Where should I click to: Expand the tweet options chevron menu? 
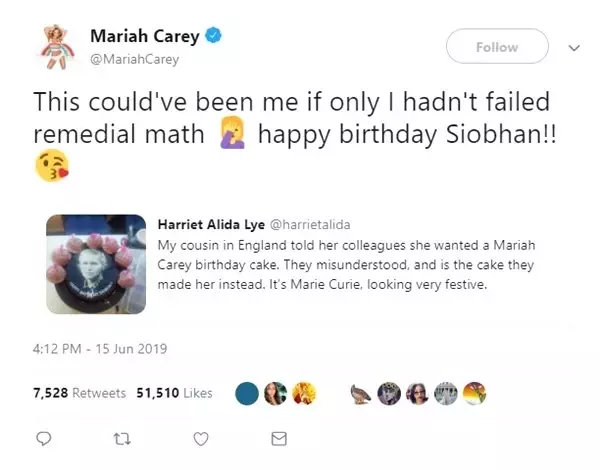pyautogui.click(x=574, y=47)
